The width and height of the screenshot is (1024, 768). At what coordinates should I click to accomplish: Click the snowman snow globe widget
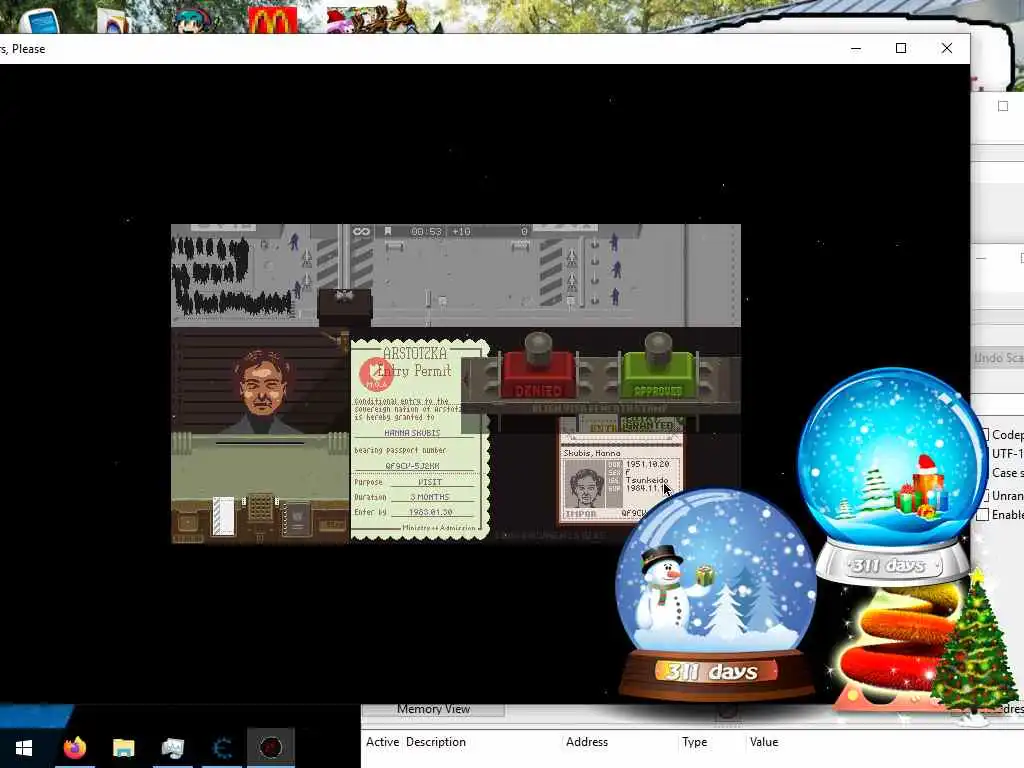[715, 594]
